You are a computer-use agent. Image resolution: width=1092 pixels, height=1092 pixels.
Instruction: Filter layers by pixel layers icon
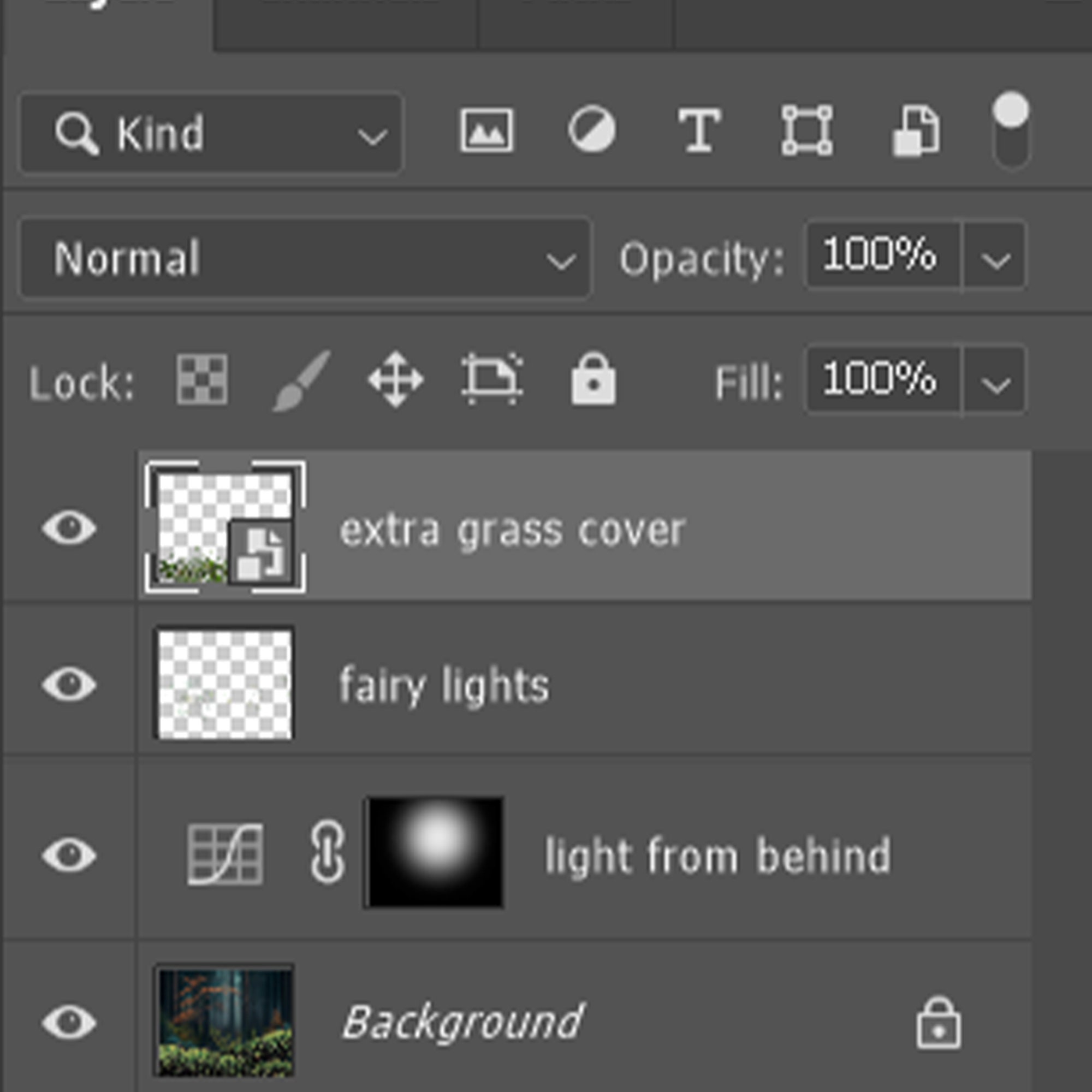pyautogui.click(x=486, y=130)
